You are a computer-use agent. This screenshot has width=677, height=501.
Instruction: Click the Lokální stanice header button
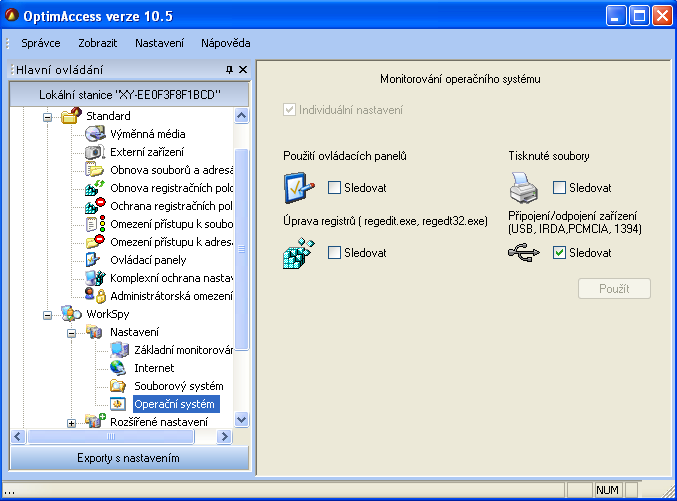130,95
